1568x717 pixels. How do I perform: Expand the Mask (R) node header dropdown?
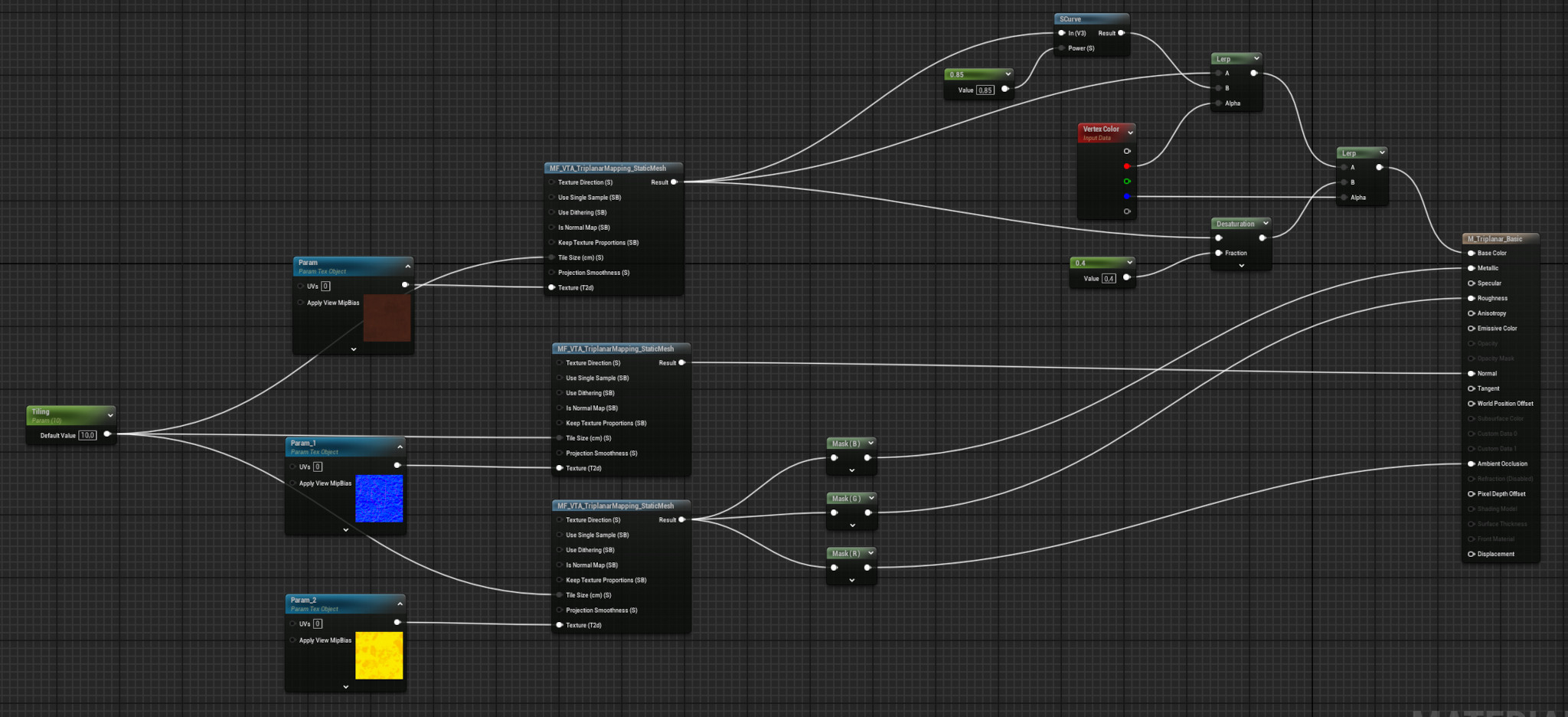[x=871, y=553]
